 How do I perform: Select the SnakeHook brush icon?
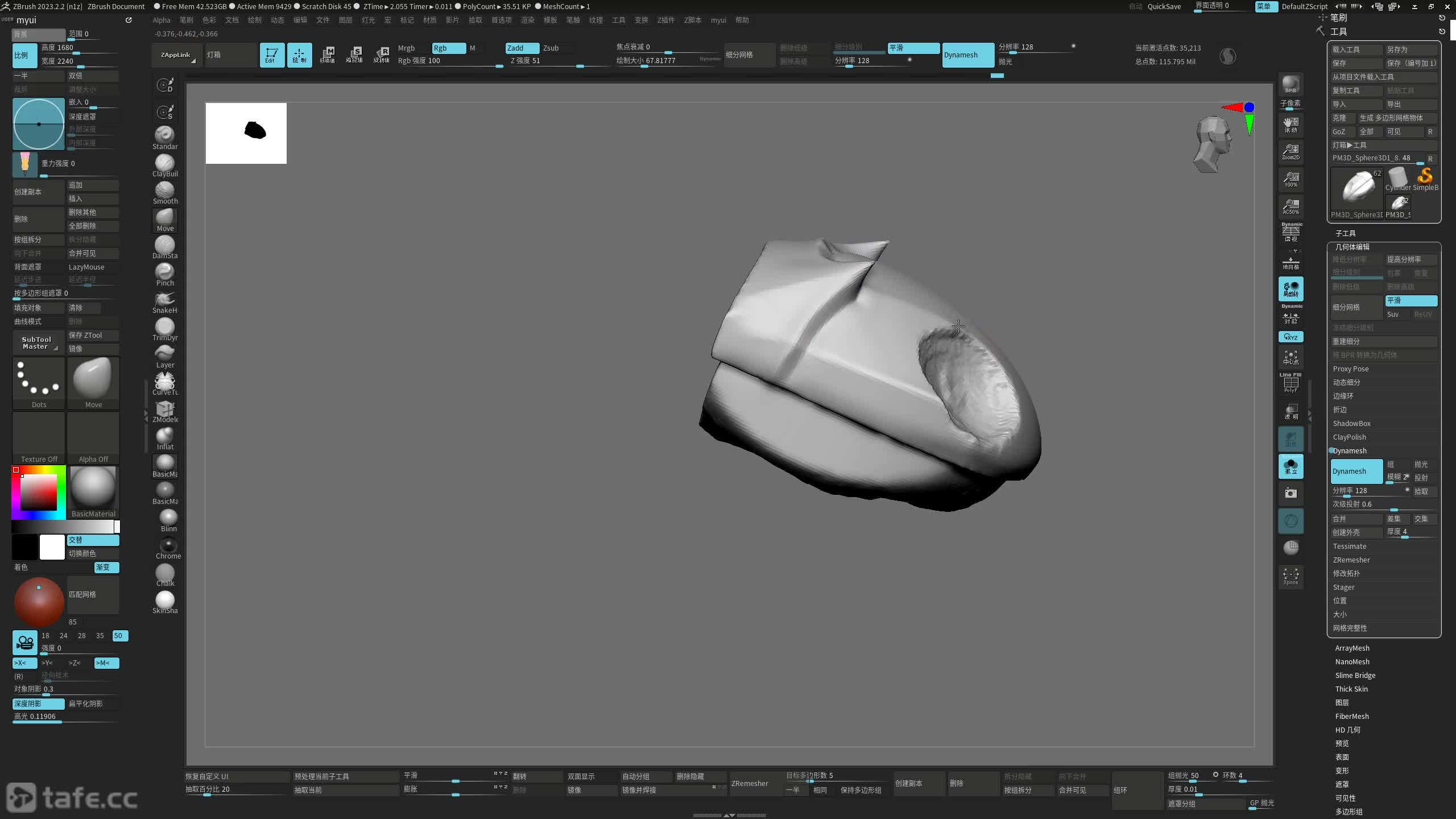(165, 300)
